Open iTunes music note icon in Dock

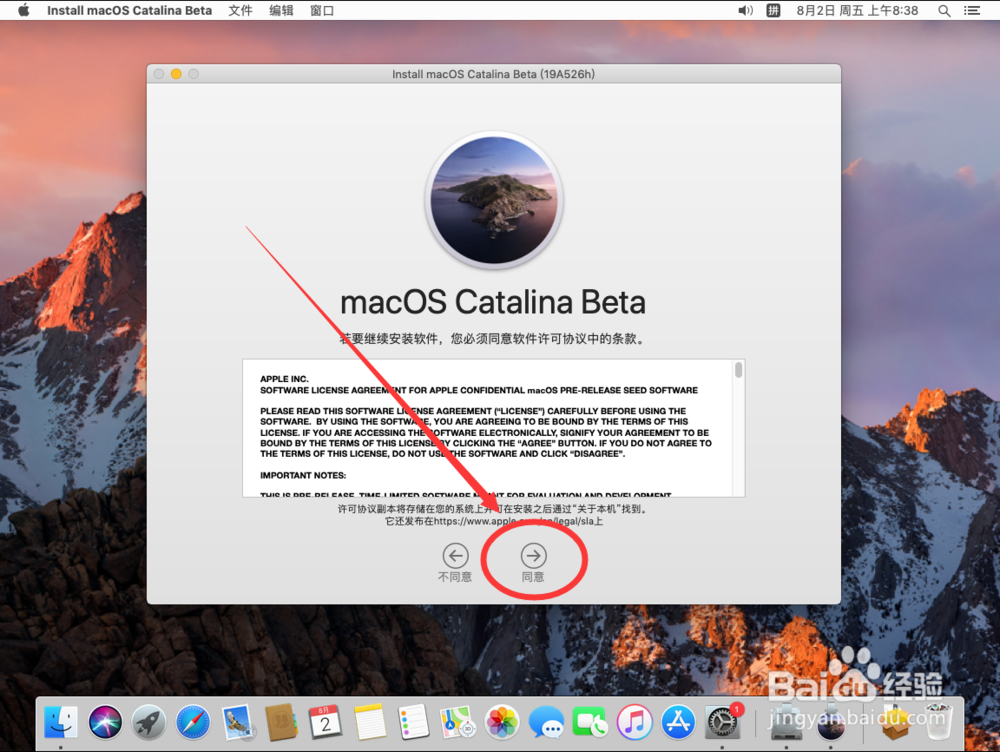[x=634, y=722]
